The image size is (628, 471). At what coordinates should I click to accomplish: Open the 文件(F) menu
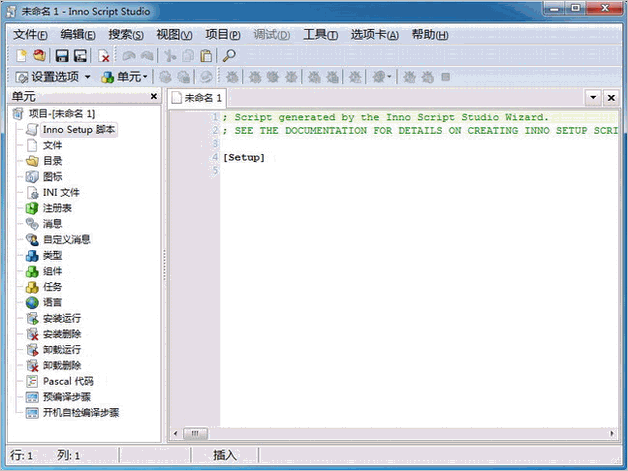(30, 35)
